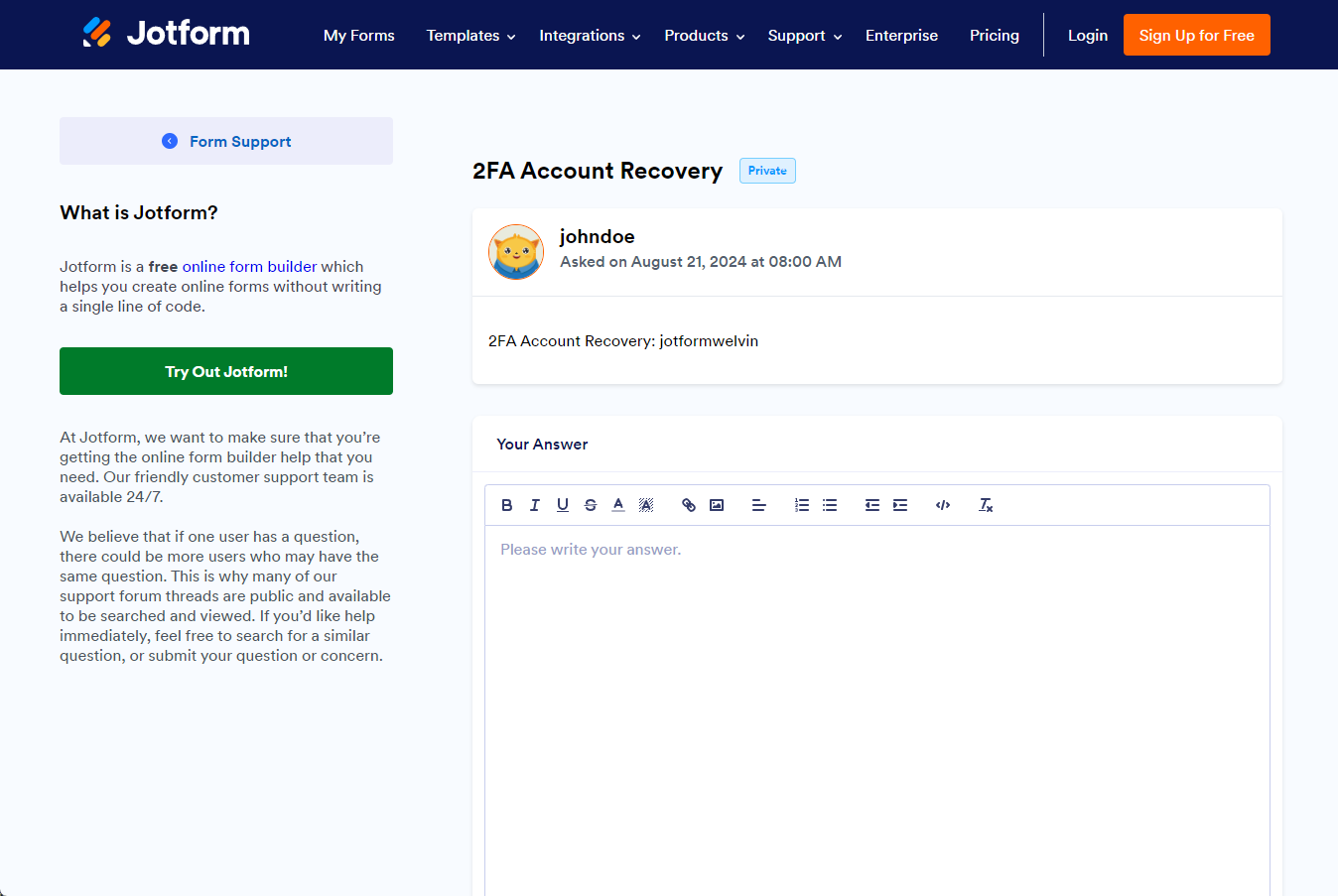Click the Login link
1338x896 pixels.
click(1088, 36)
